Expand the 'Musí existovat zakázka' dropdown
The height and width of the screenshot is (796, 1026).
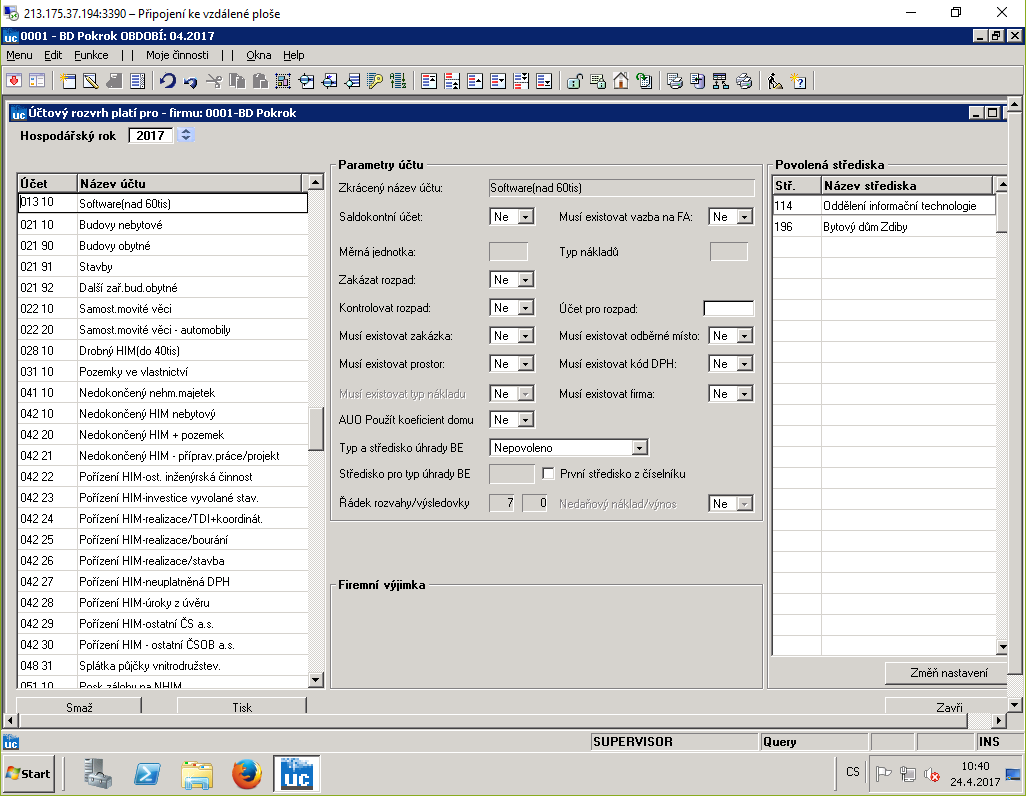coord(526,336)
